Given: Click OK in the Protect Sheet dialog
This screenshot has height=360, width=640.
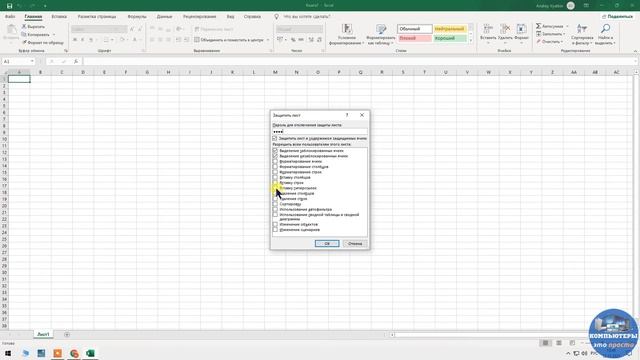Looking at the screenshot, I should click(x=327, y=243).
